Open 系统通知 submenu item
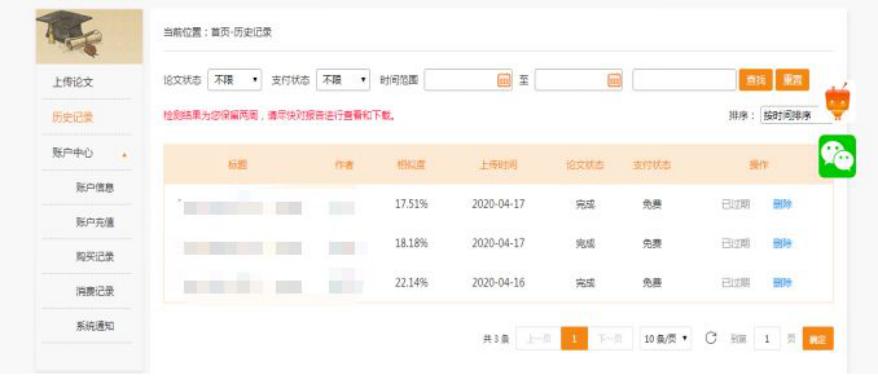 (95, 326)
